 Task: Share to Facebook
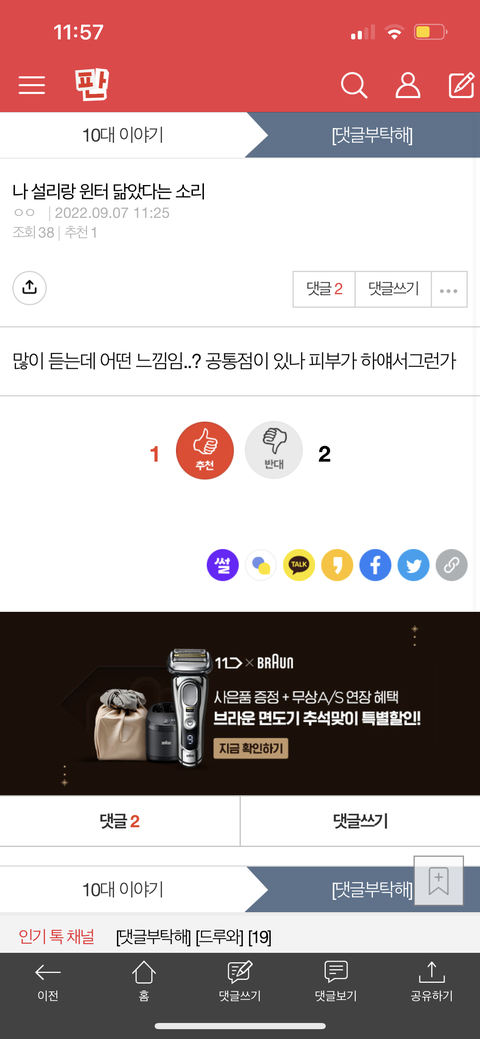pyautogui.click(x=375, y=565)
